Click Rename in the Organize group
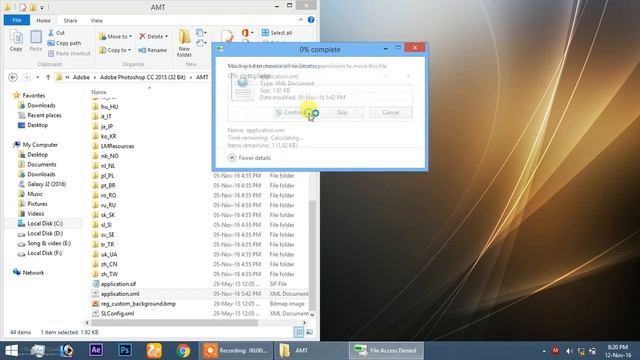Screen dimensions: 640x360 [x=153, y=50]
